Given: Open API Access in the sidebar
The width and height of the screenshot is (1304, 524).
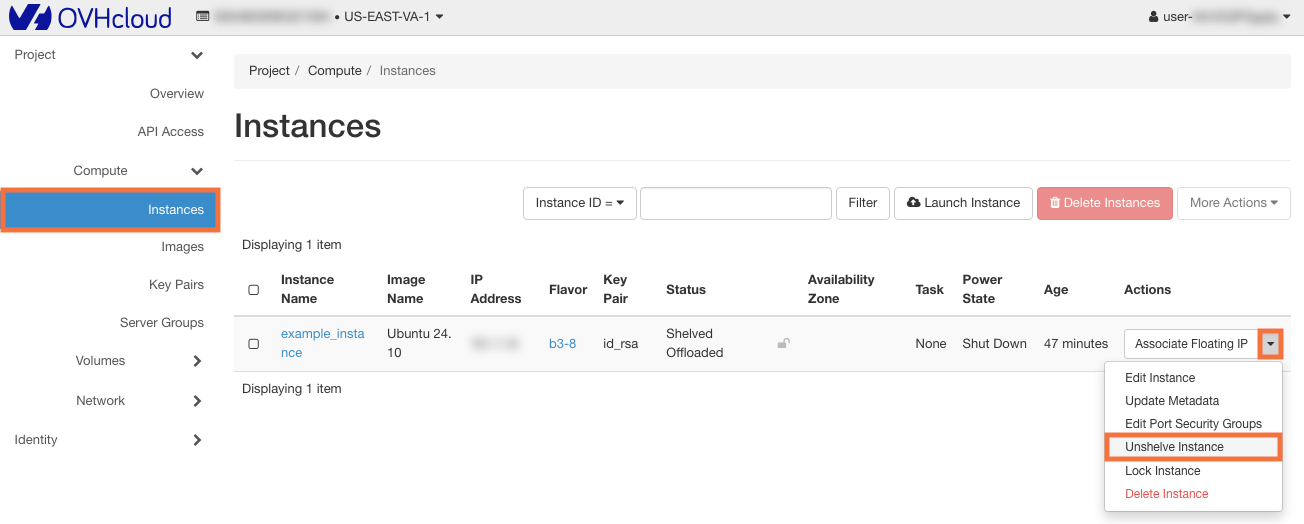Looking at the screenshot, I should pos(170,132).
